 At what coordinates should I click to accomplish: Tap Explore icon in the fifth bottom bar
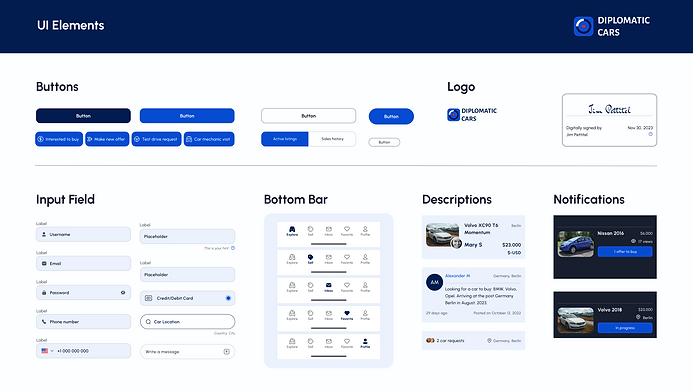[x=292, y=341]
